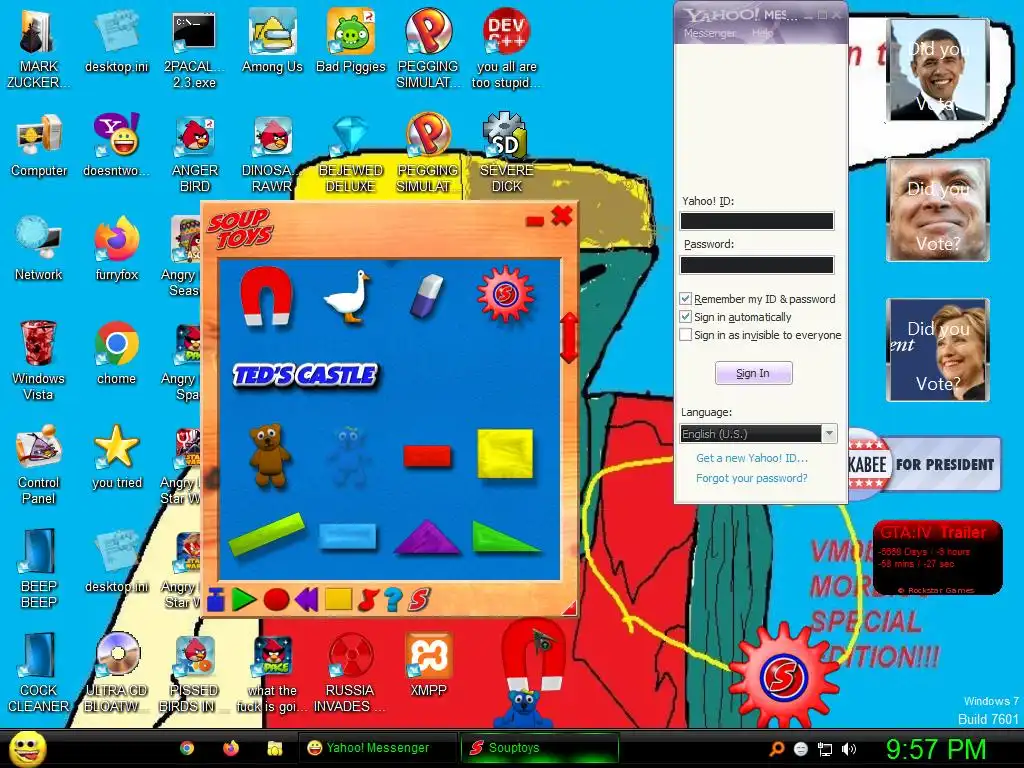Click the Chrome icon in taskbar
1024x768 pixels.
pyautogui.click(x=187, y=748)
